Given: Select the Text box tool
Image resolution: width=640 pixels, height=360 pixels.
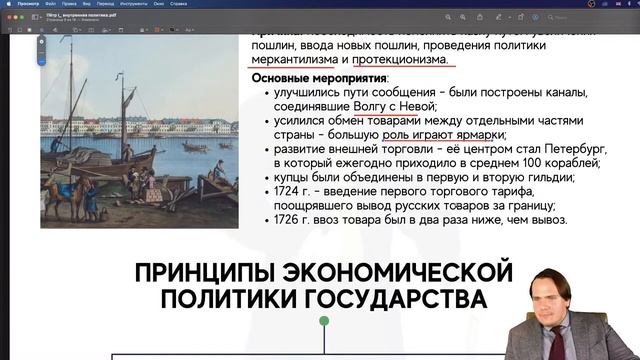Looking at the screenshot, I should [91, 30].
